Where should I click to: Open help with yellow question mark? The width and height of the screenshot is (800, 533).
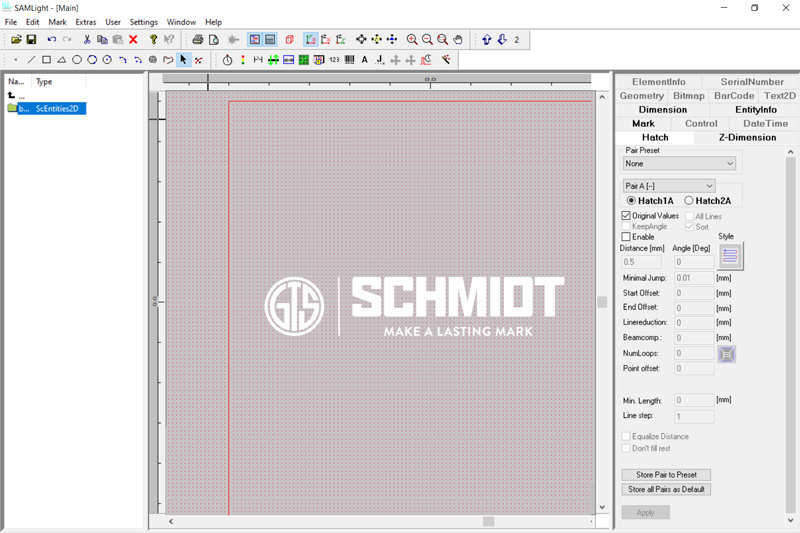pyautogui.click(x=153, y=39)
